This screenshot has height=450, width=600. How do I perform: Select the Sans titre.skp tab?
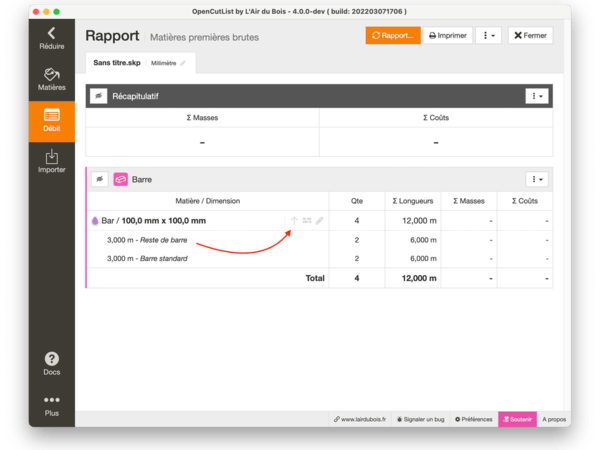pyautogui.click(x=118, y=63)
